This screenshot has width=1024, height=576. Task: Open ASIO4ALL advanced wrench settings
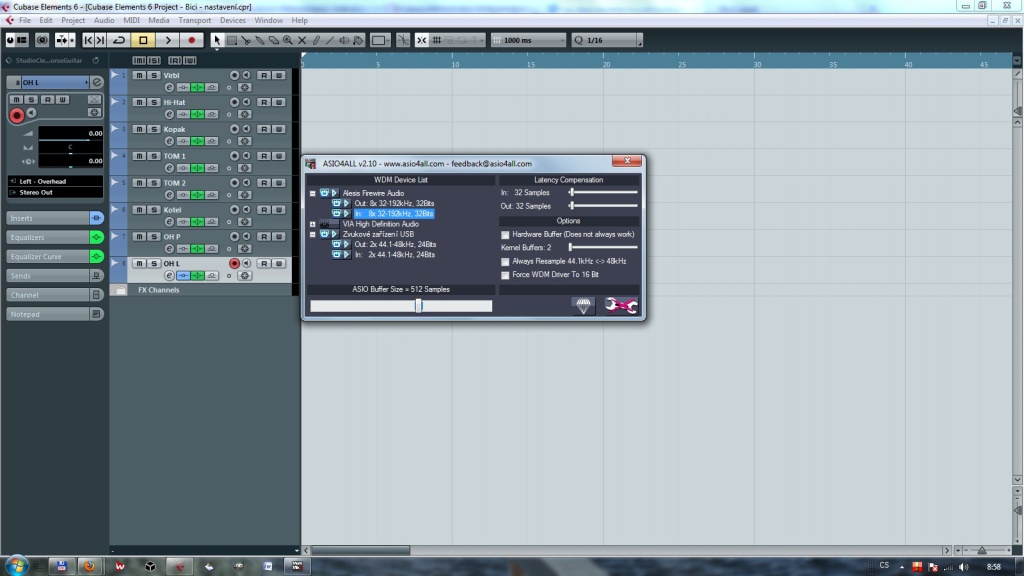coord(621,306)
